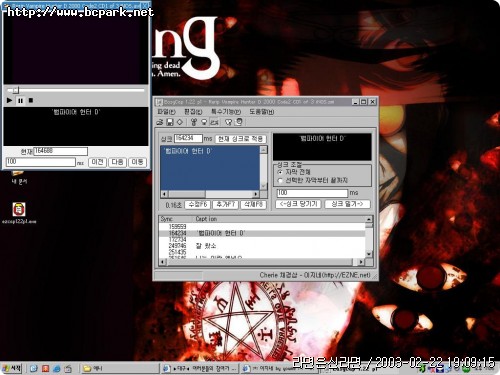Click caption editor's scroll-left arrow

[164, 194]
